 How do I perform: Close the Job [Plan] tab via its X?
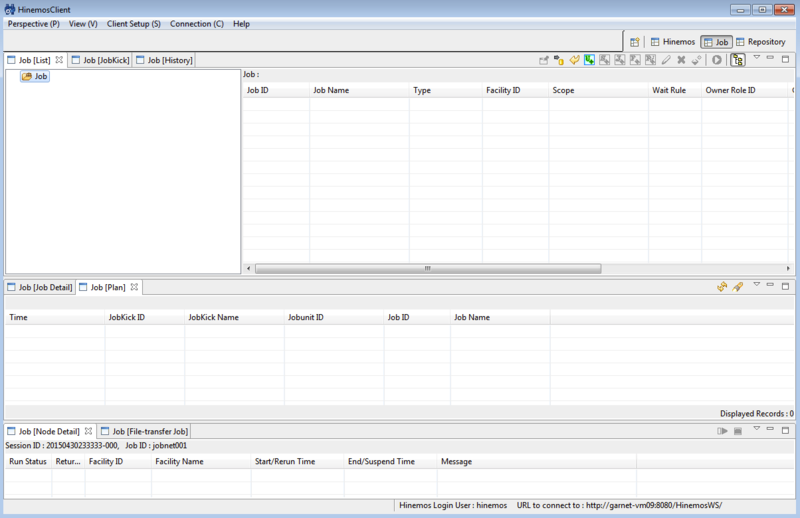pyautogui.click(x=134, y=287)
